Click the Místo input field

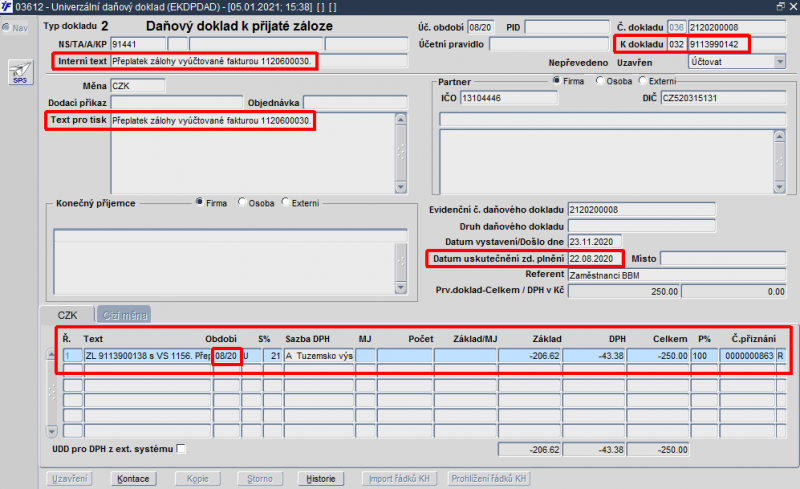click(723, 258)
